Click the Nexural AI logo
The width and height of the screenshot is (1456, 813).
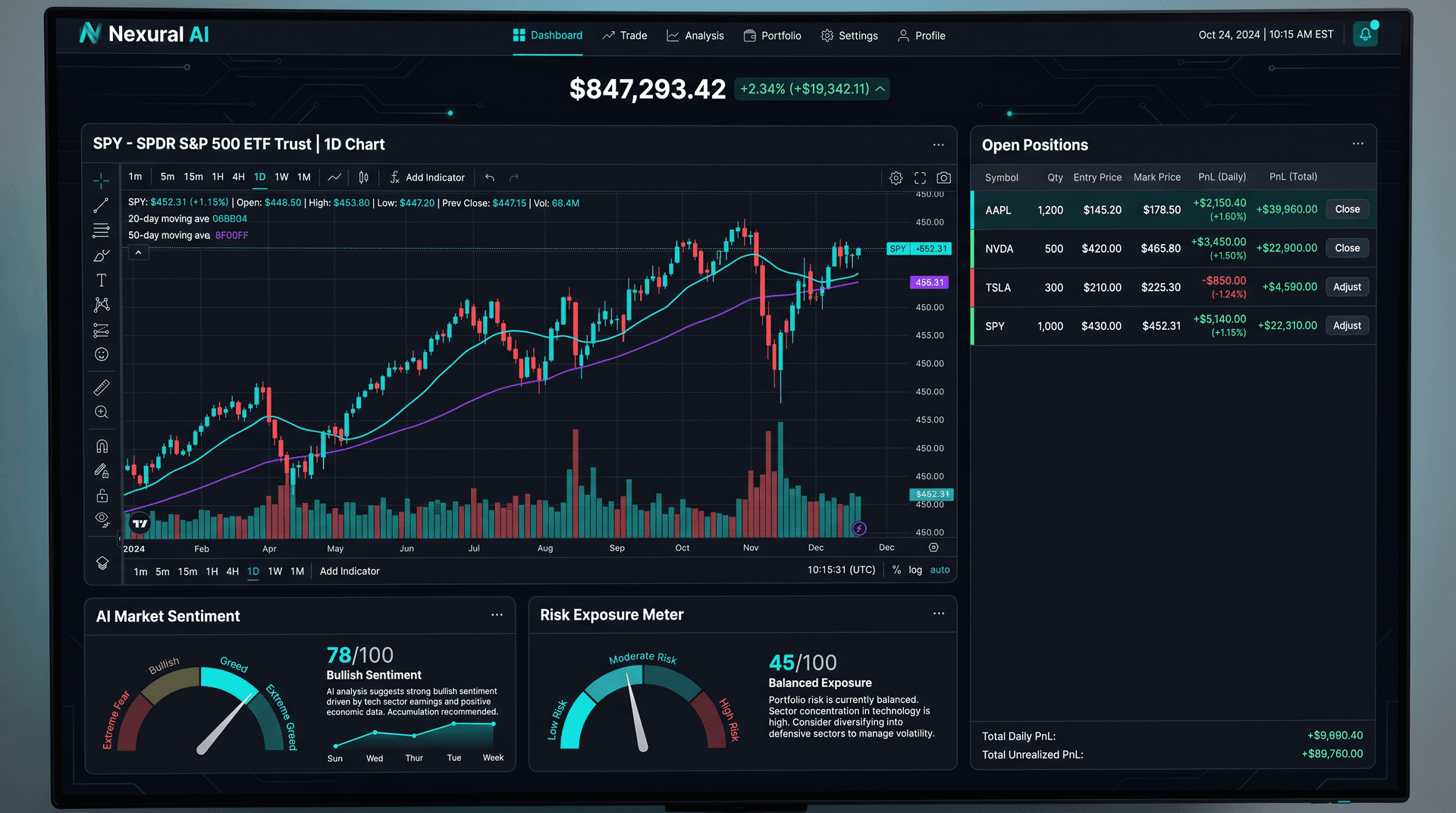[x=144, y=33]
